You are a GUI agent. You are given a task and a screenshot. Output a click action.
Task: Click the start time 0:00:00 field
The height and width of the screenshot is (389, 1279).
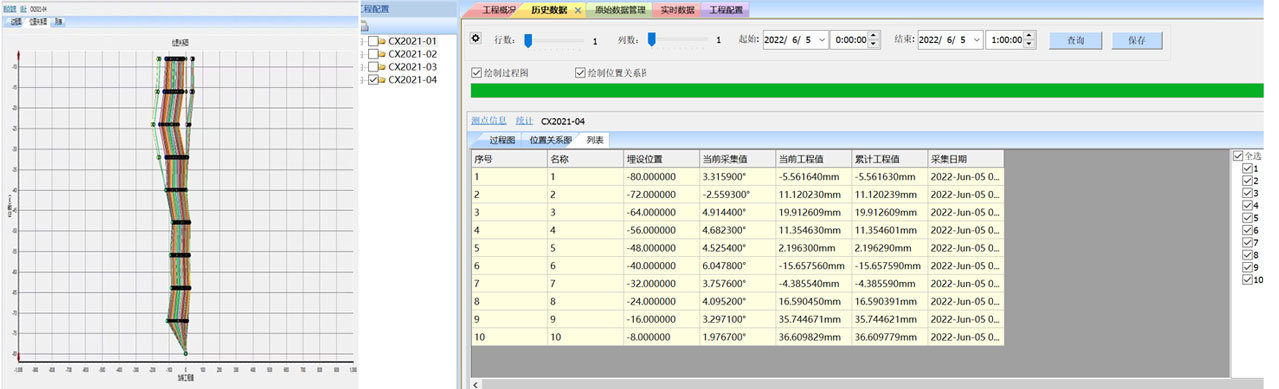(849, 40)
